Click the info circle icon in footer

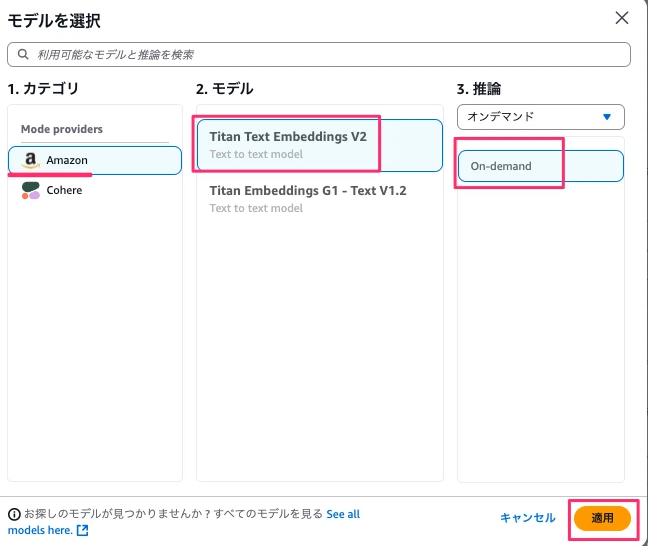click(14, 515)
